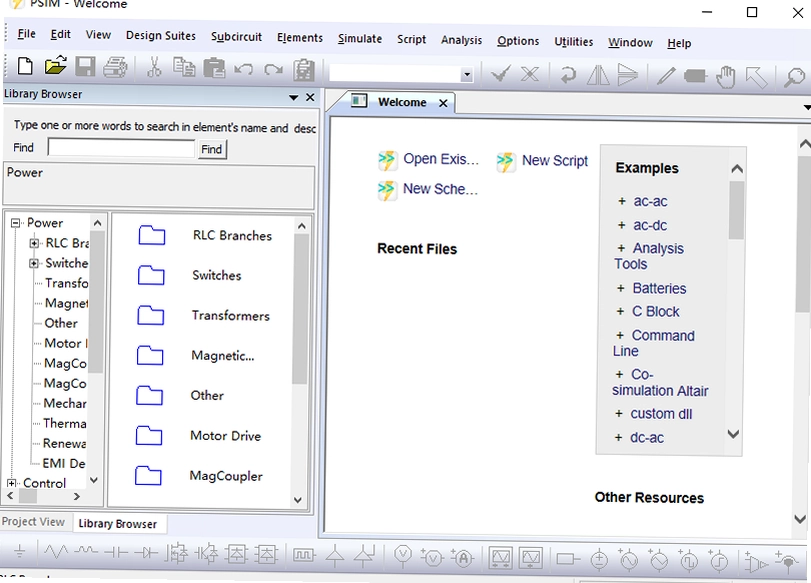Select the Hand pan tool
This screenshot has width=811, height=583.
tap(726, 77)
